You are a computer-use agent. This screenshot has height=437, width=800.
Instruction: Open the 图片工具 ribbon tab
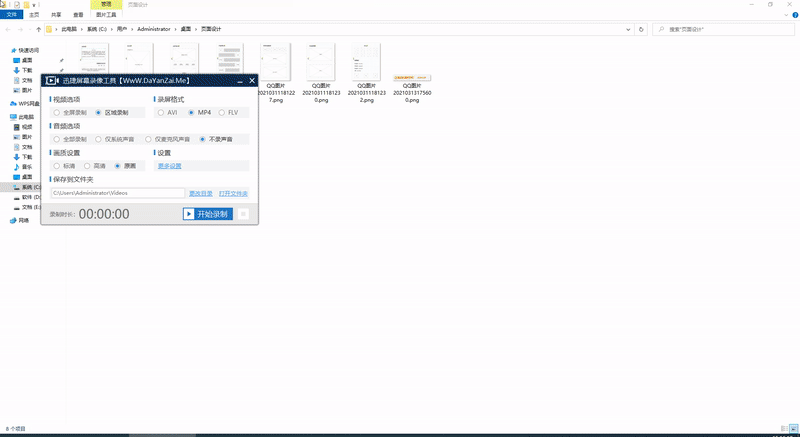coord(106,15)
